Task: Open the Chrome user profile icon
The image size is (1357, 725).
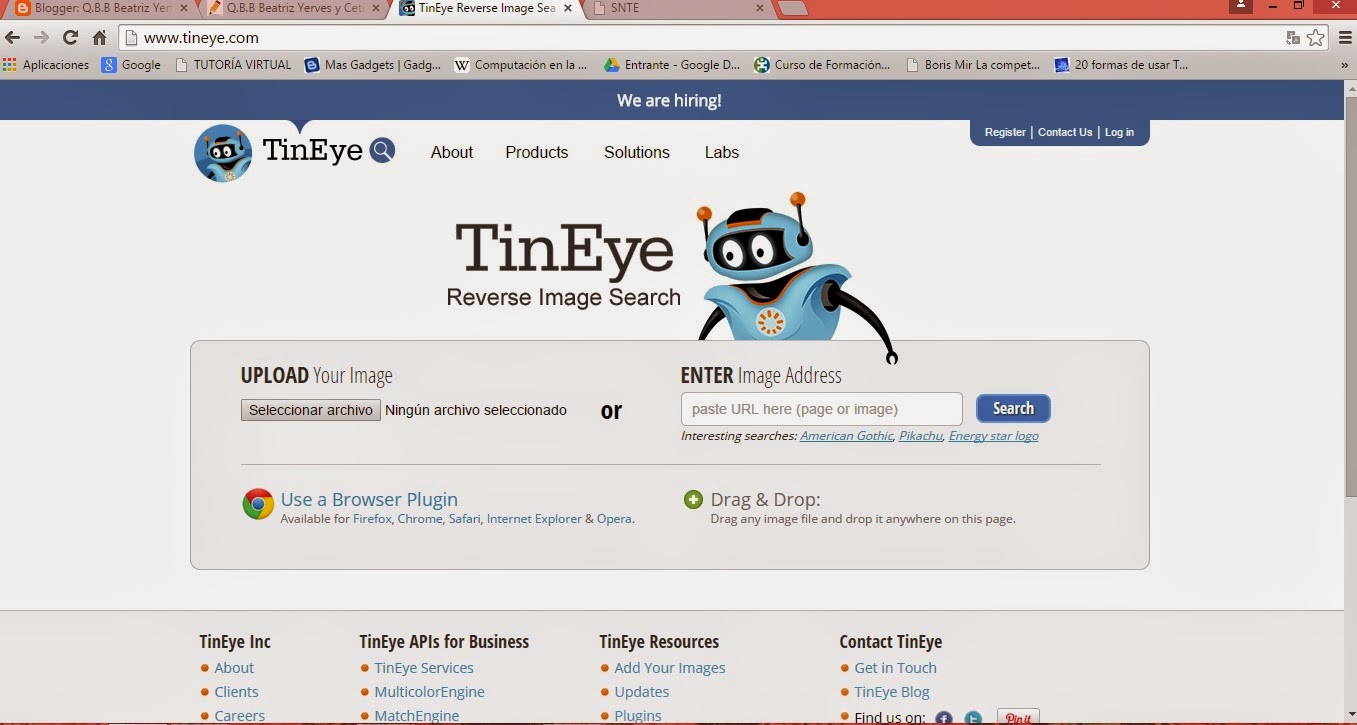Action: pos(1241,6)
